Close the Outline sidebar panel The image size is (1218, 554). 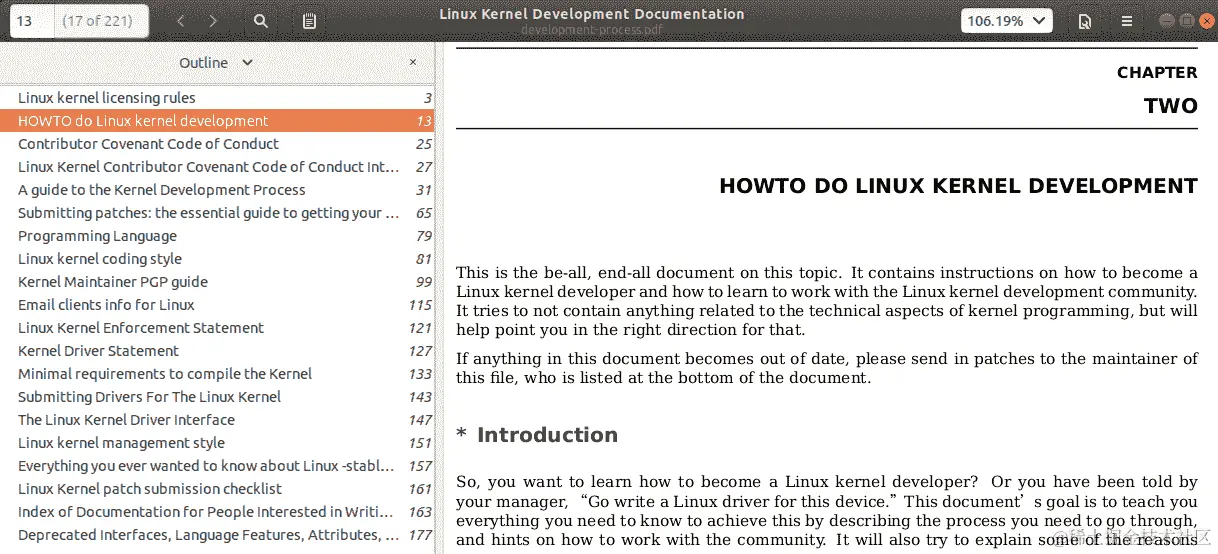click(x=413, y=62)
